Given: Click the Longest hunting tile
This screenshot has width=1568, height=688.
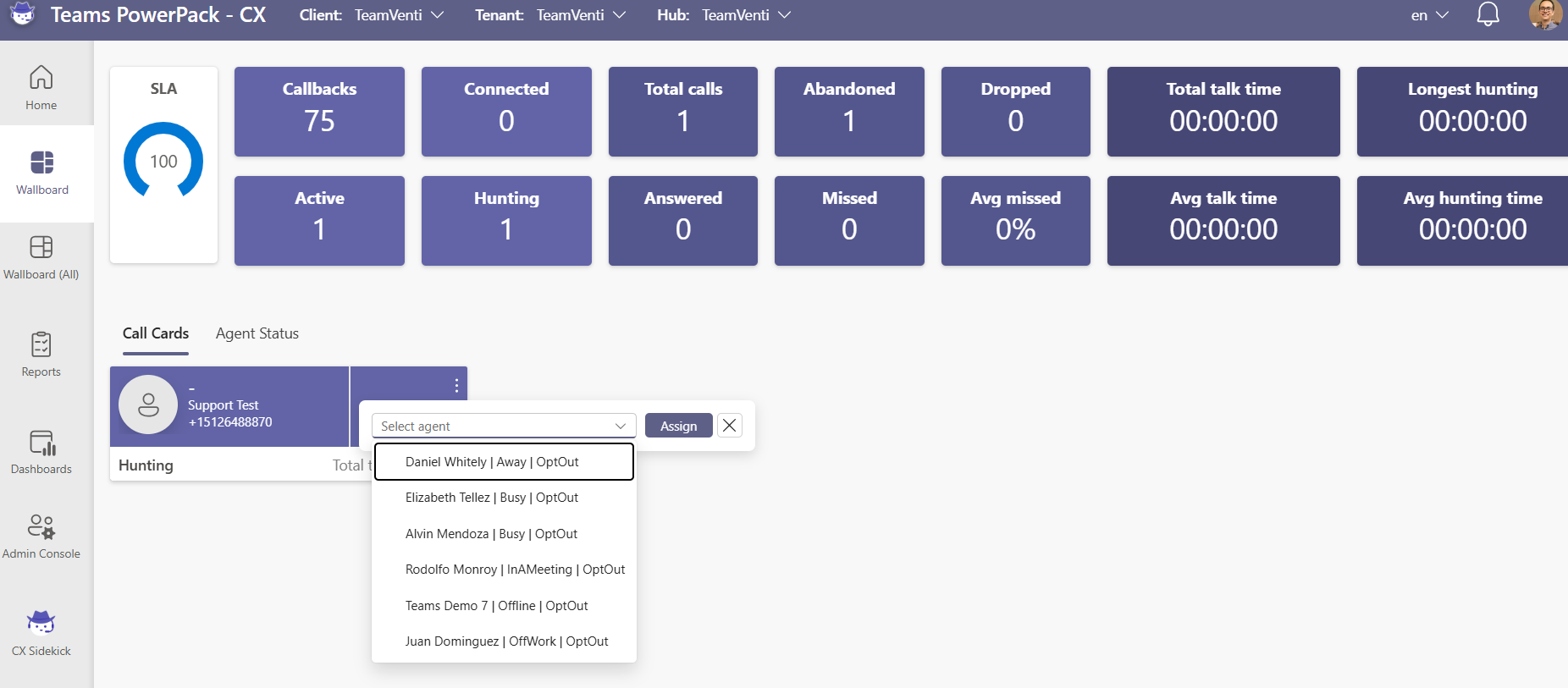Looking at the screenshot, I should pyautogui.click(x=1462, y=112).
